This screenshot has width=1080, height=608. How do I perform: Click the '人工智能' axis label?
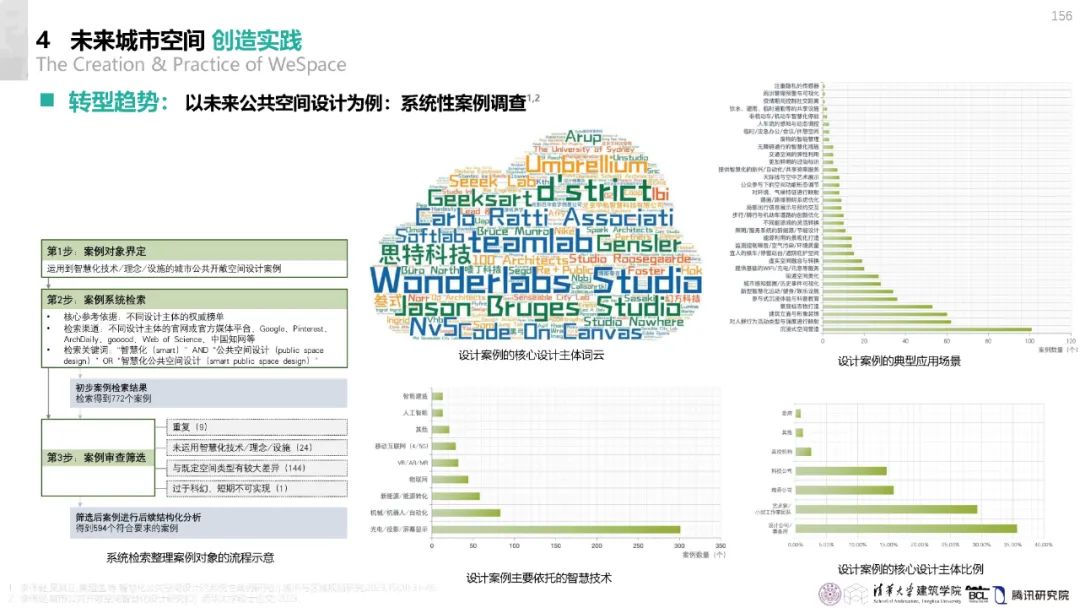point(415,412)
